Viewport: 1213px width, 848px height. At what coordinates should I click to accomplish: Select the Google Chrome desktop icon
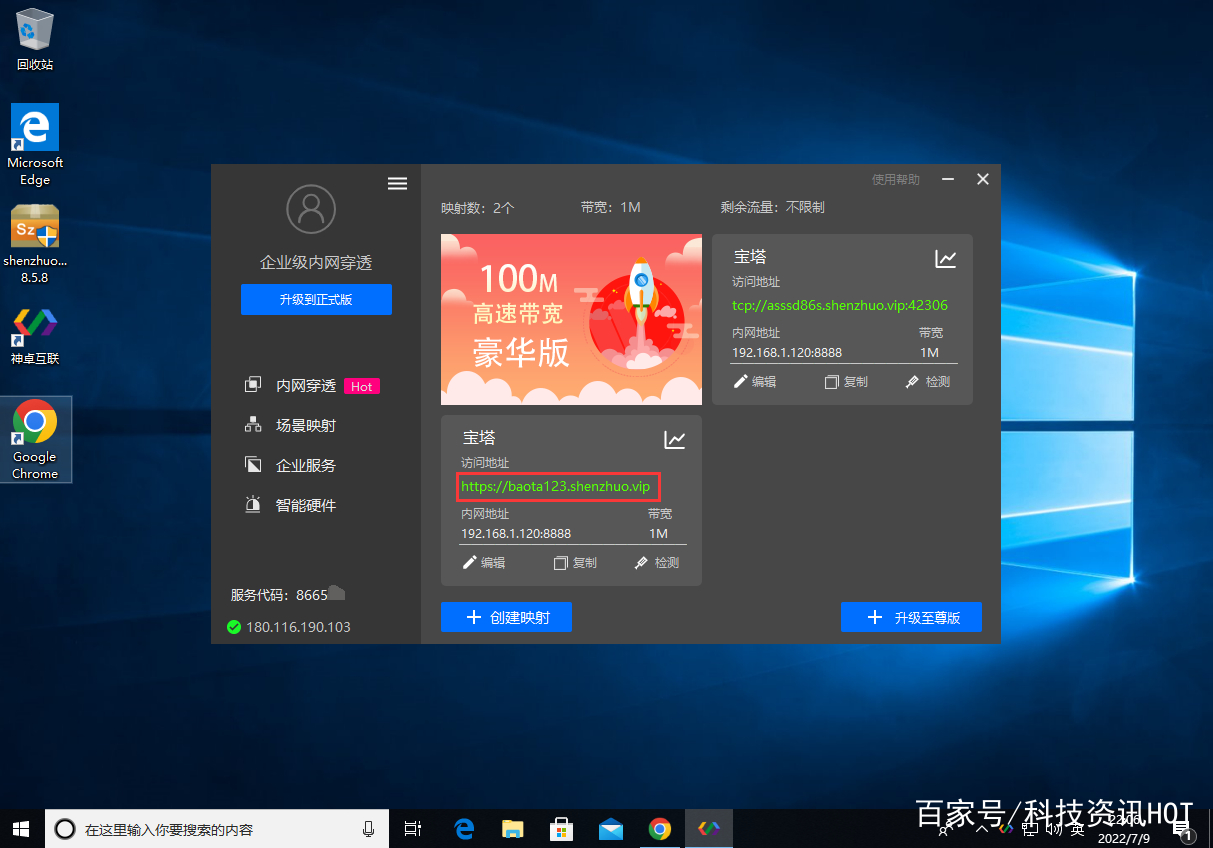35,440
